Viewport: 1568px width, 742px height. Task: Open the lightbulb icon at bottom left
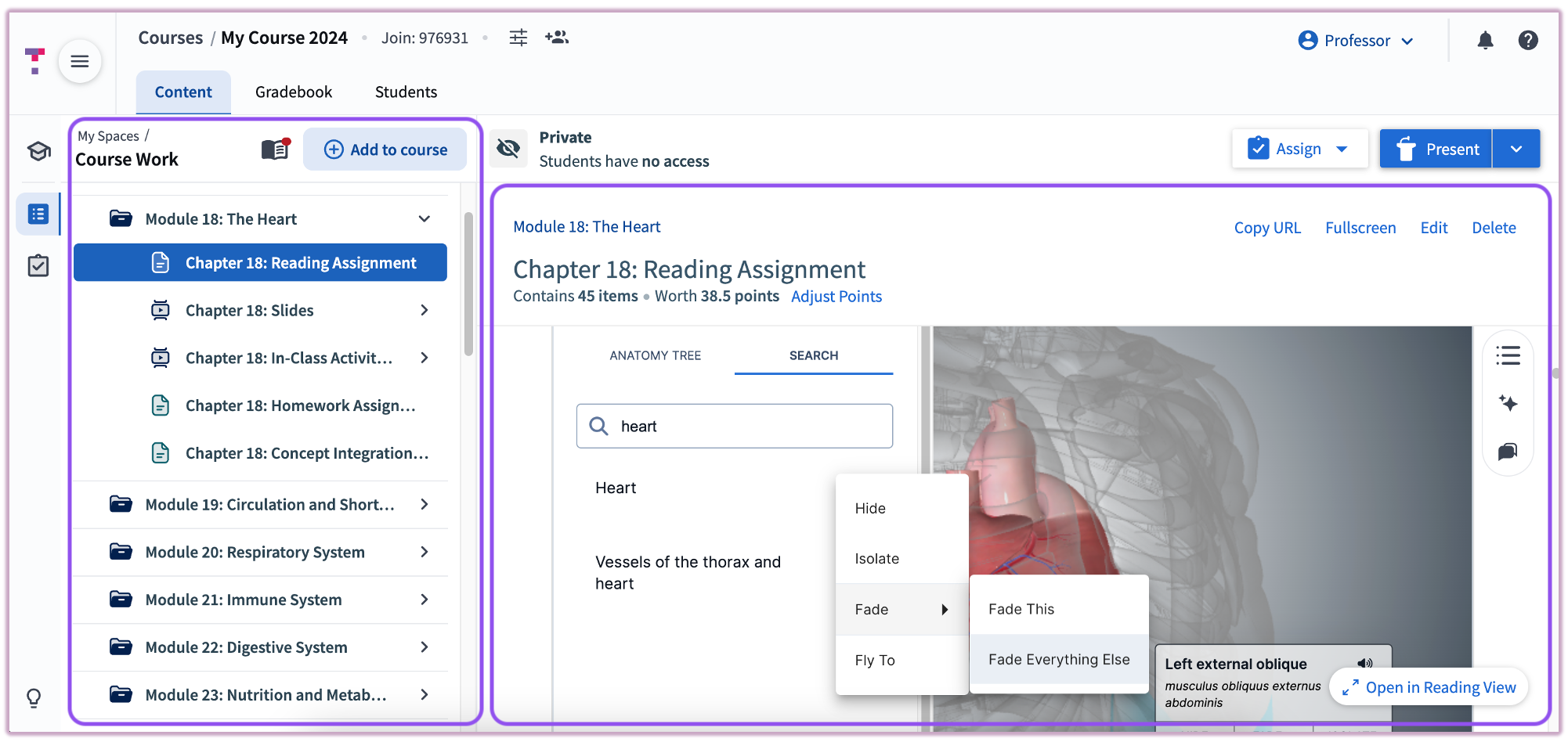tap(34, 697)
